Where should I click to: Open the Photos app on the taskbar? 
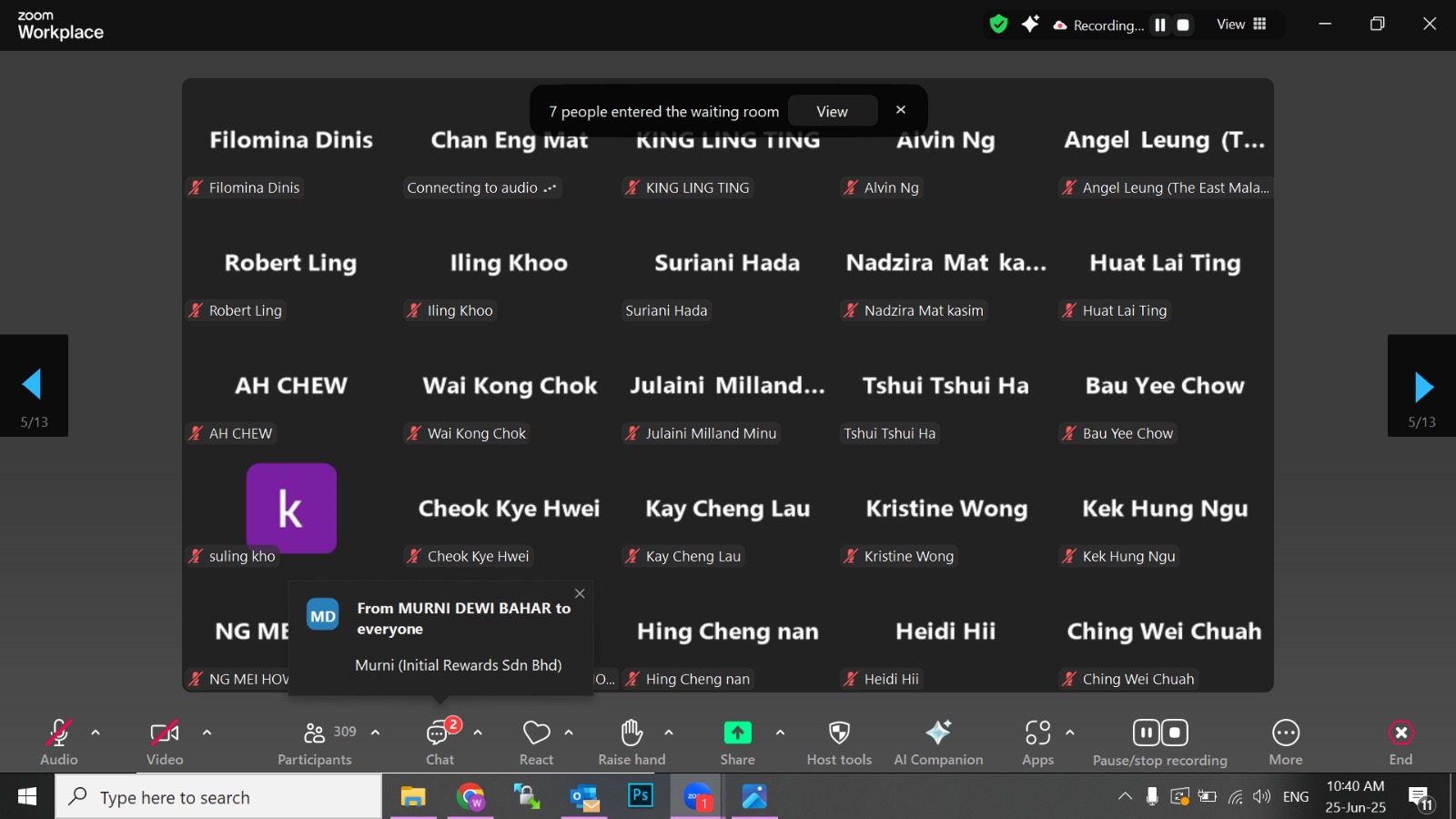point(754,796)
